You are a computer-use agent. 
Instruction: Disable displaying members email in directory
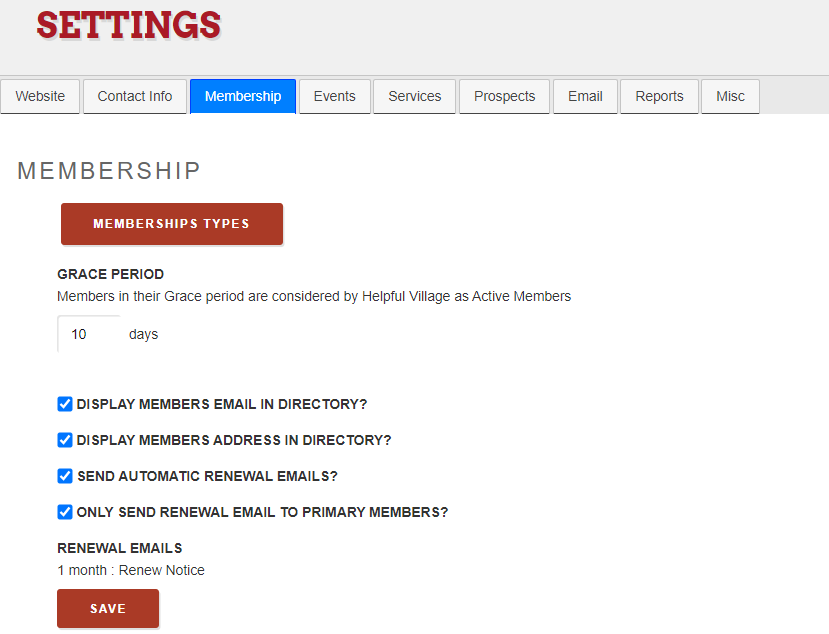click(64, 404)
